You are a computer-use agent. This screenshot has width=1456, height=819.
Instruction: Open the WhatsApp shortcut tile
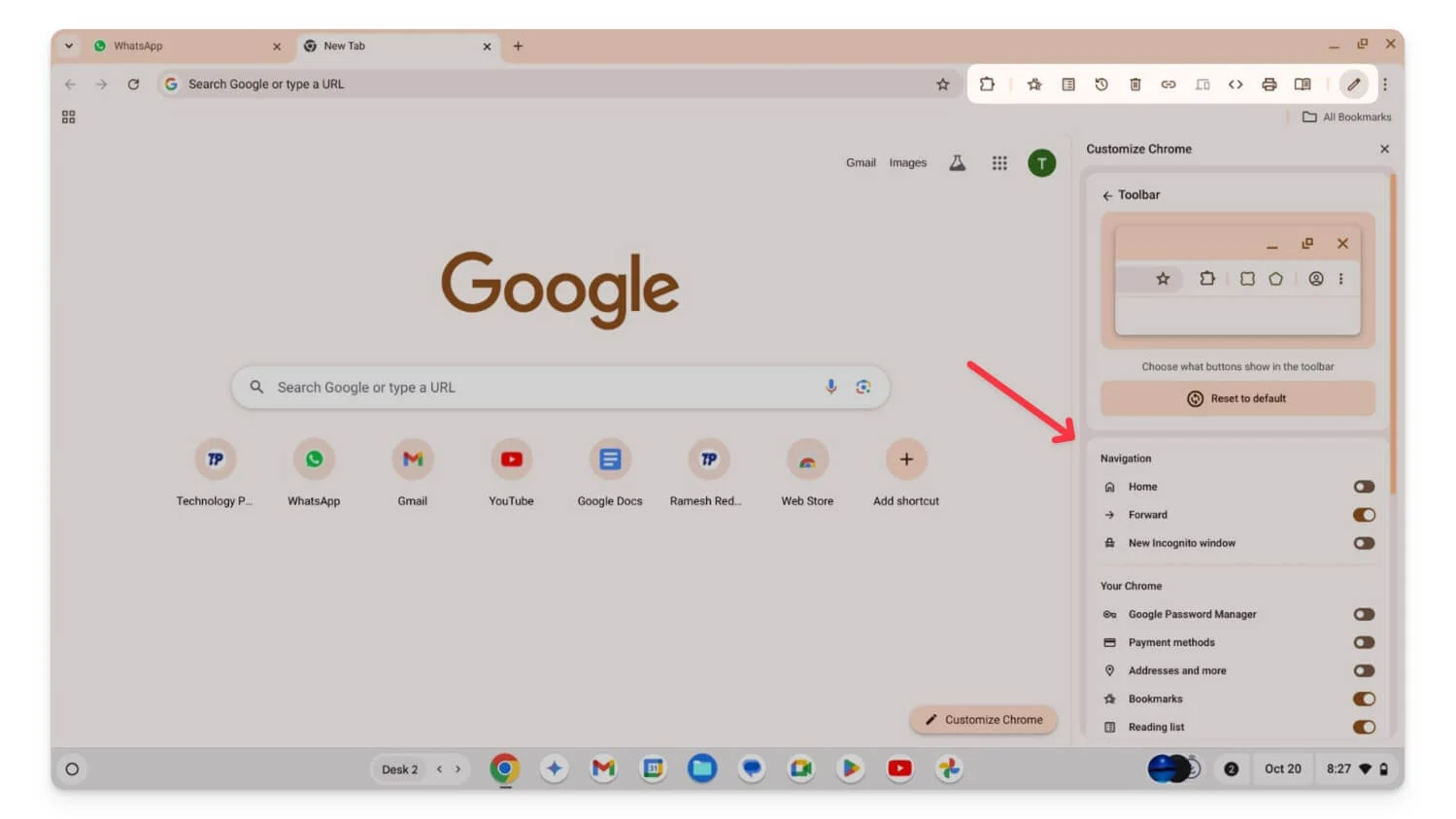coord(314,473)
